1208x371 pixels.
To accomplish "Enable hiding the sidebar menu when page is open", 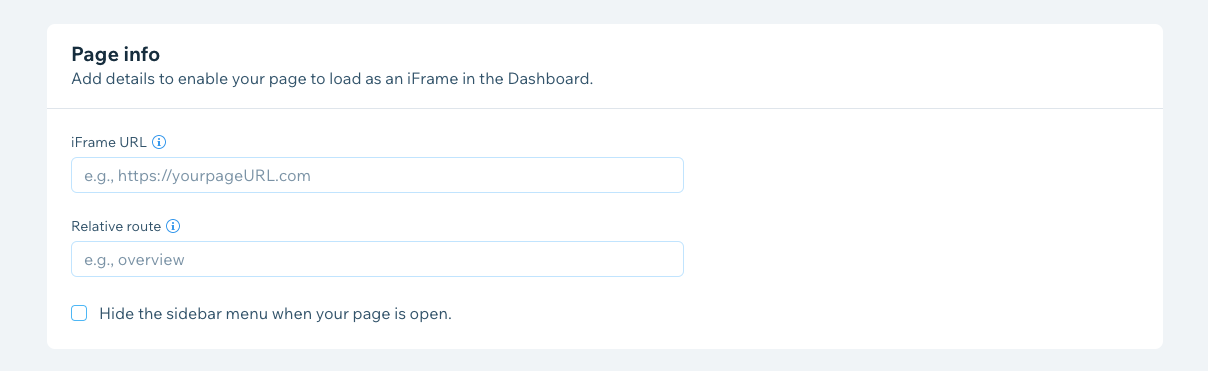I will (x=79, y=313).
